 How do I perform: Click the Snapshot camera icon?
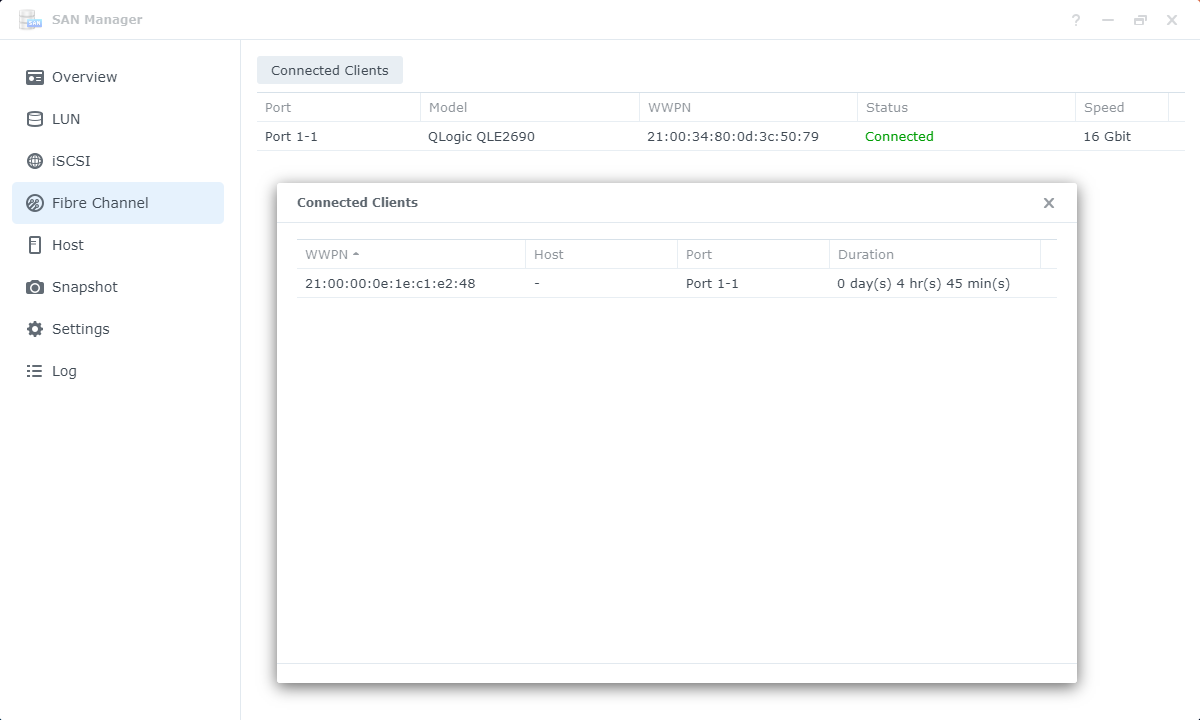point(35,287)
